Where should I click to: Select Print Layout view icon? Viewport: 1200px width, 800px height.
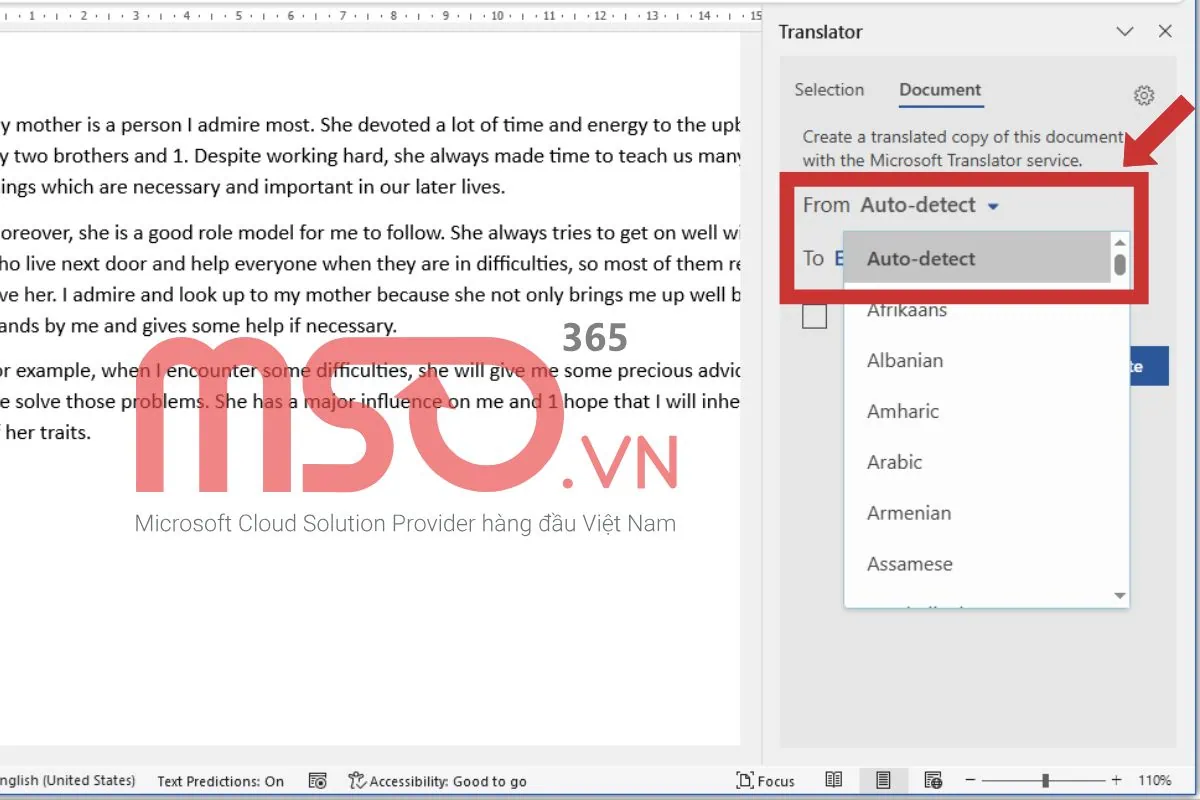coord(883,780)
